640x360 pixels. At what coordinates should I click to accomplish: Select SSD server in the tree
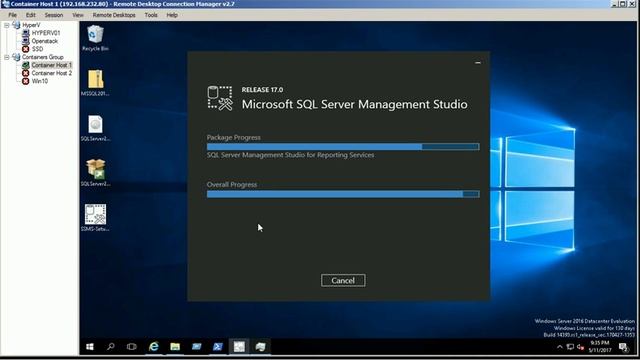click(x=37, y=49)
